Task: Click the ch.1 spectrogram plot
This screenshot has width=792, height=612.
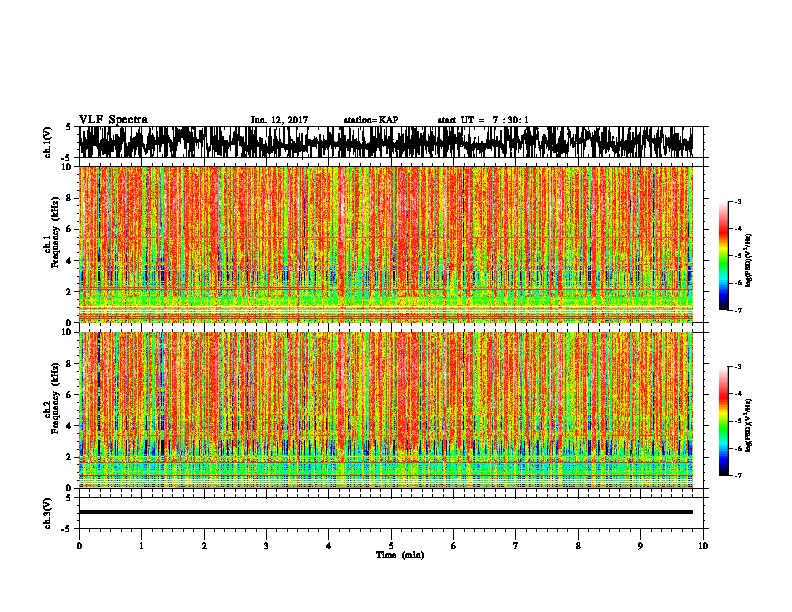Action: [x=386, y=244]
